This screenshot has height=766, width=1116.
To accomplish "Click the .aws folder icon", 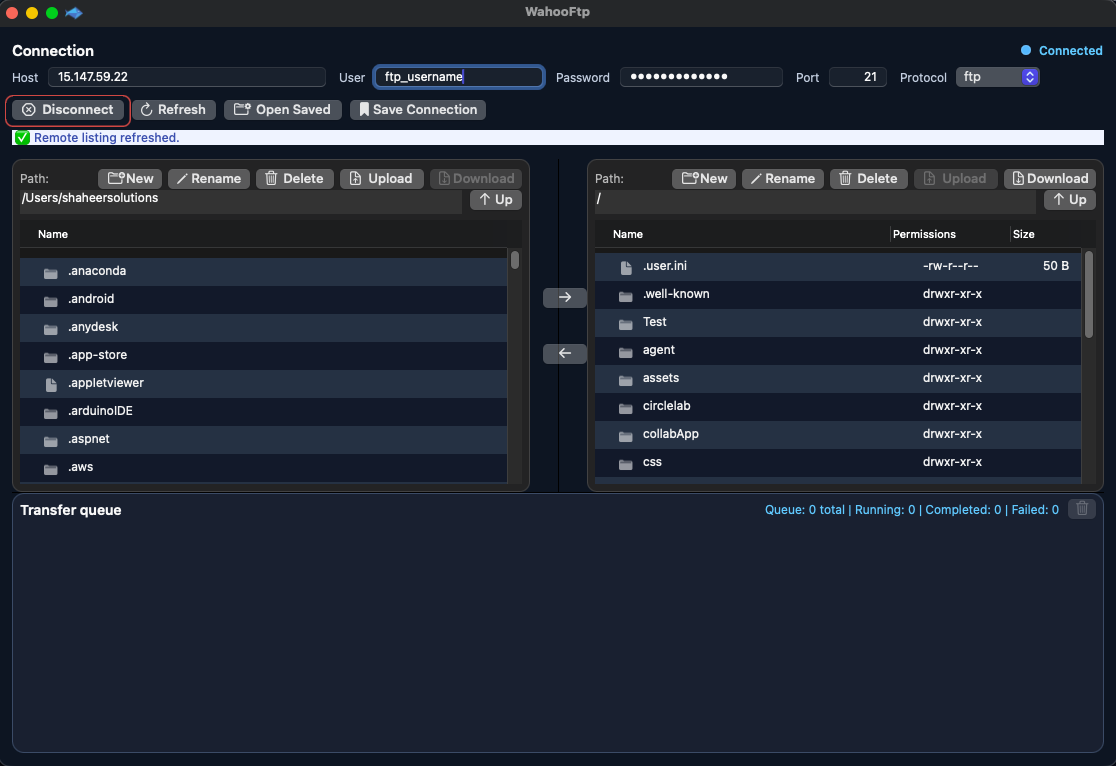I will [51, 469].
